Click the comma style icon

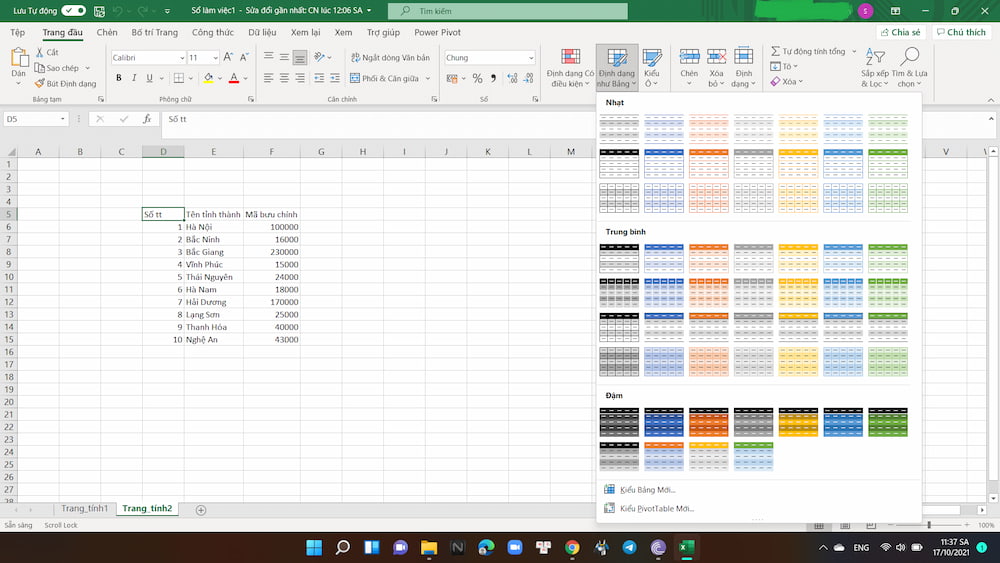coord(493,78)
